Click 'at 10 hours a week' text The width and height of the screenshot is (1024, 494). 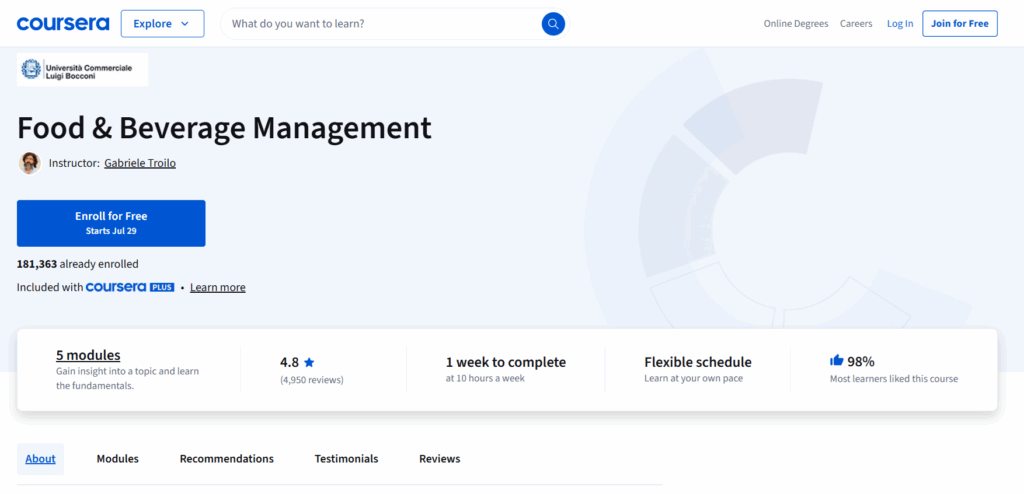click(485, 378)
